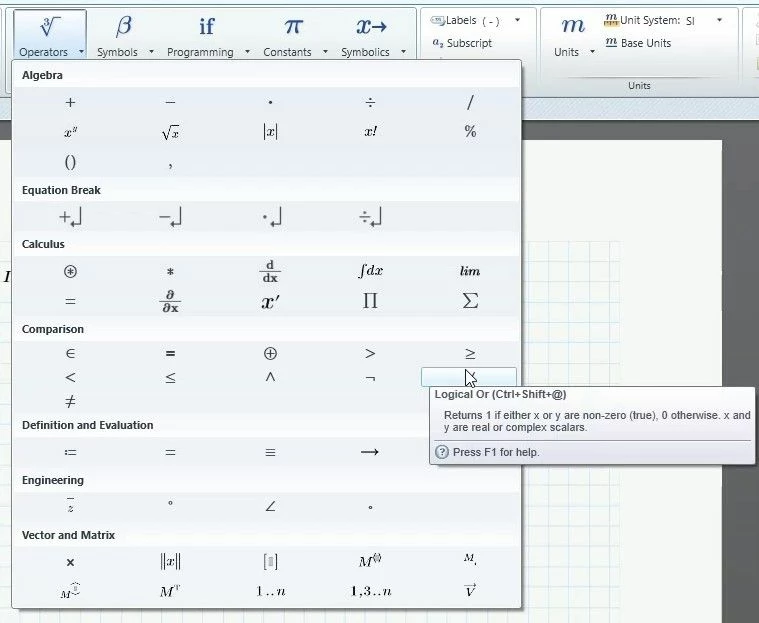The height and width of the screenshot is (623, 759).
Task: Insert the subtraction − operator under Algebra
Action: click(170, 102)
